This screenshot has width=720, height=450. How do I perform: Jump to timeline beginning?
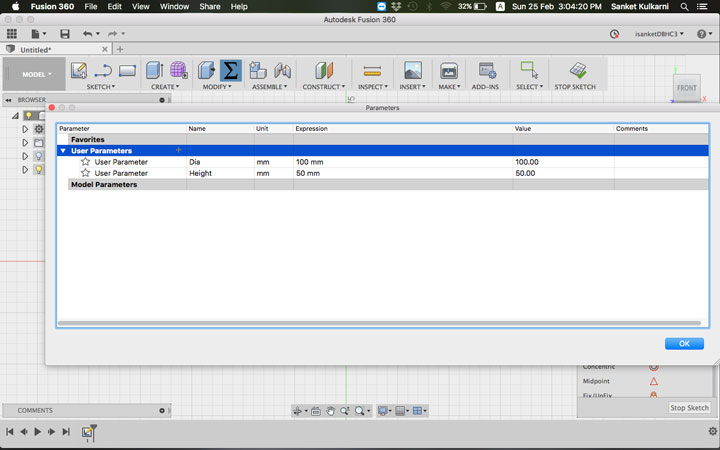[x=10, y=432]
